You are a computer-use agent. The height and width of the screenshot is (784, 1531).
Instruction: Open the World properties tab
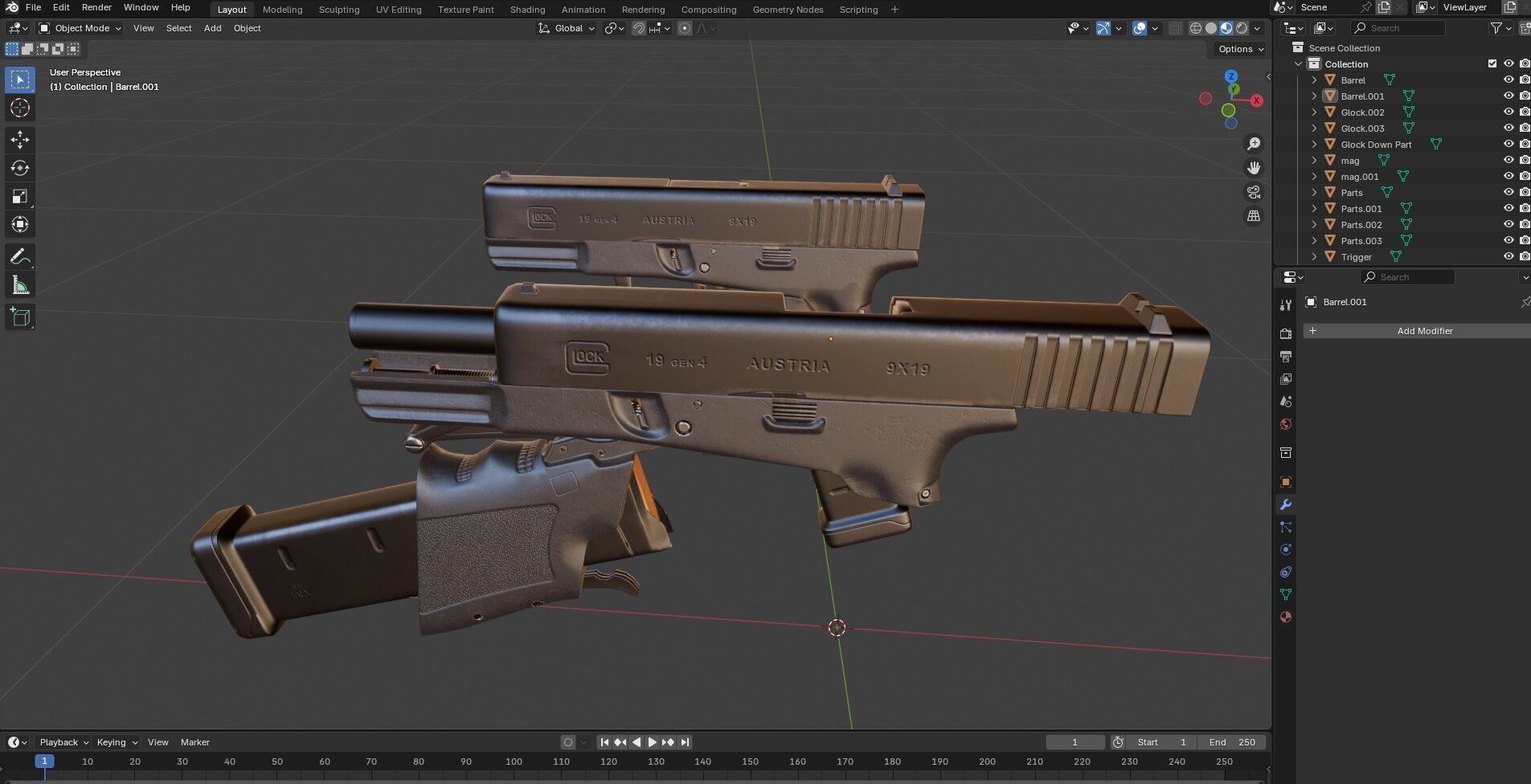[x=1286, y=424]
